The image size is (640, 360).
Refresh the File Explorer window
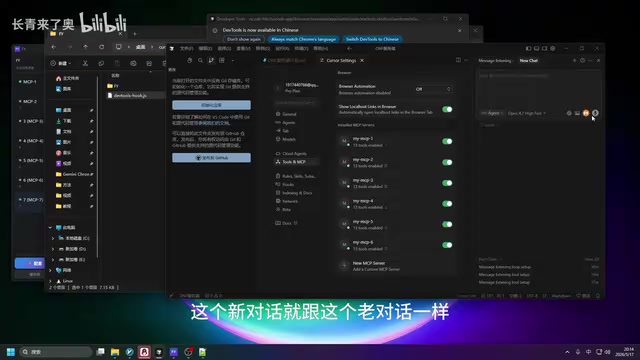(x=101, y=47)
